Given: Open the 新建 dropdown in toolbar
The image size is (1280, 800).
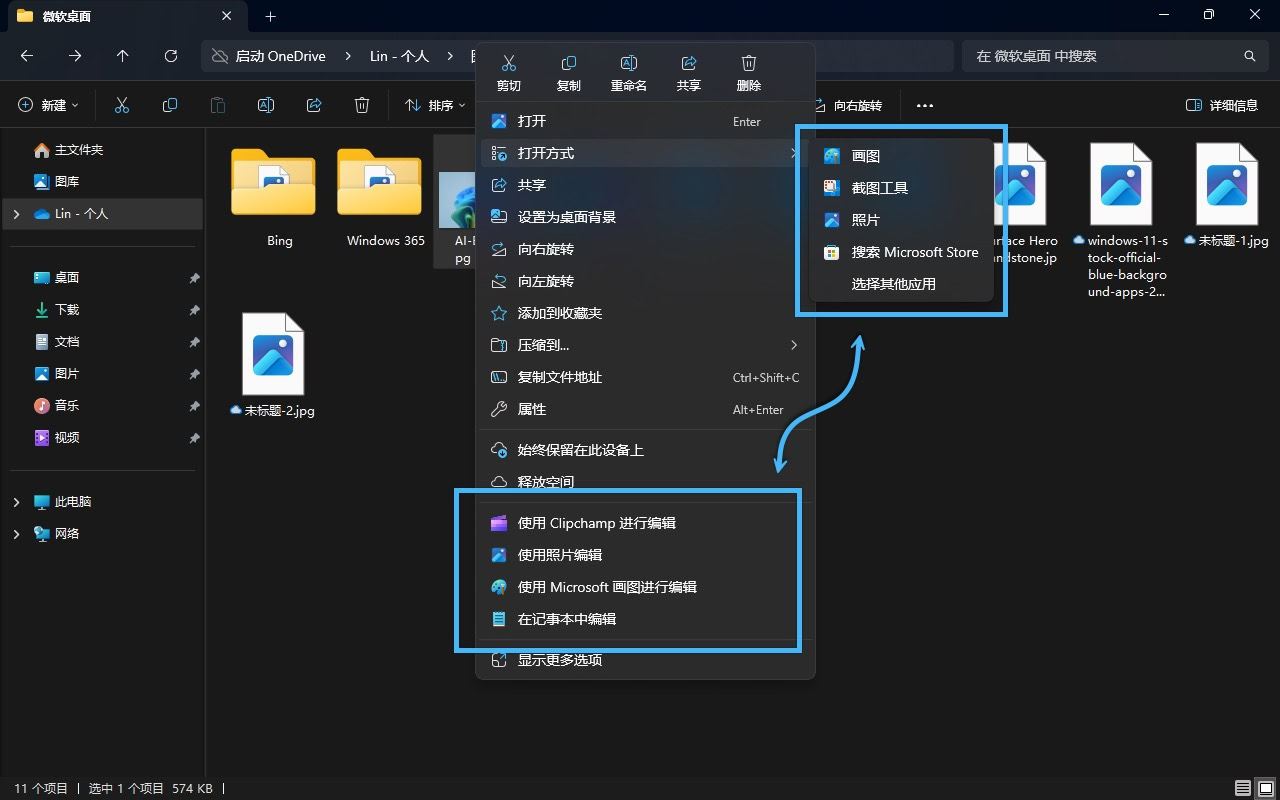Looking at the screenshot, I should [x=48, y=105].
